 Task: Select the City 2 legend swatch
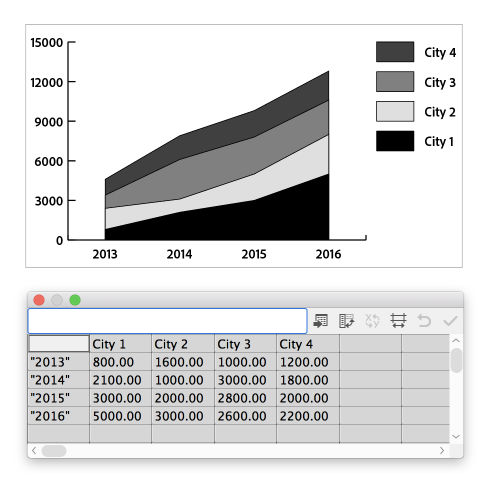pyautogui.click(x=395, y=111)
